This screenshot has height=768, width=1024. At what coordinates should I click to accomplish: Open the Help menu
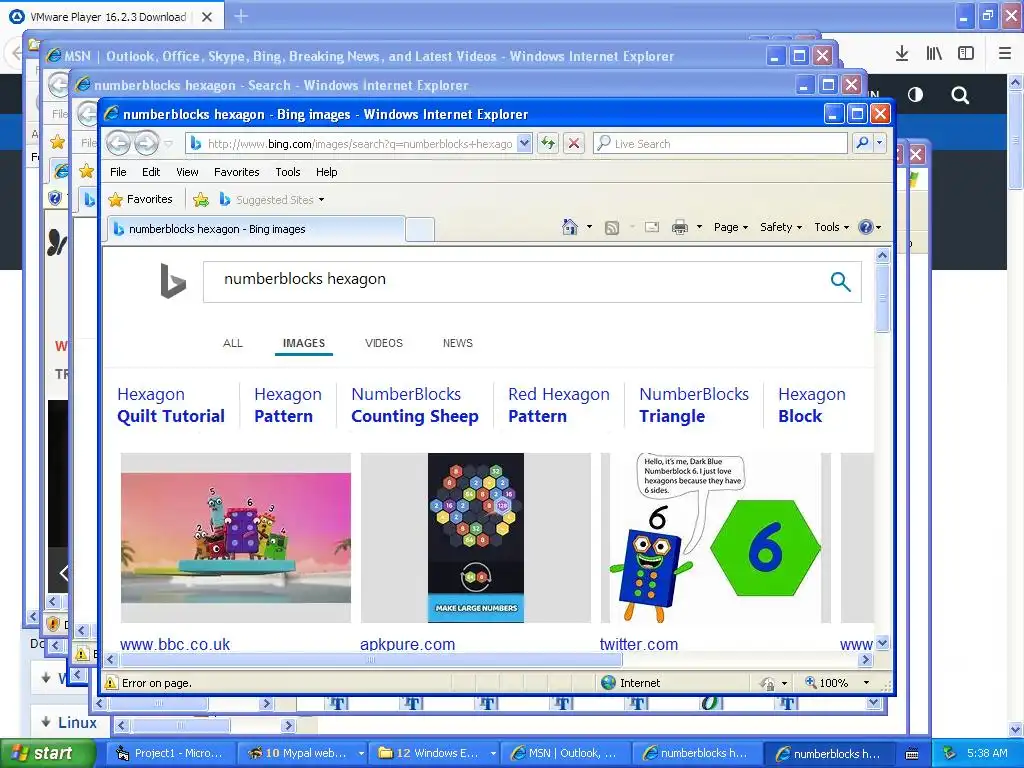point(327,172)
